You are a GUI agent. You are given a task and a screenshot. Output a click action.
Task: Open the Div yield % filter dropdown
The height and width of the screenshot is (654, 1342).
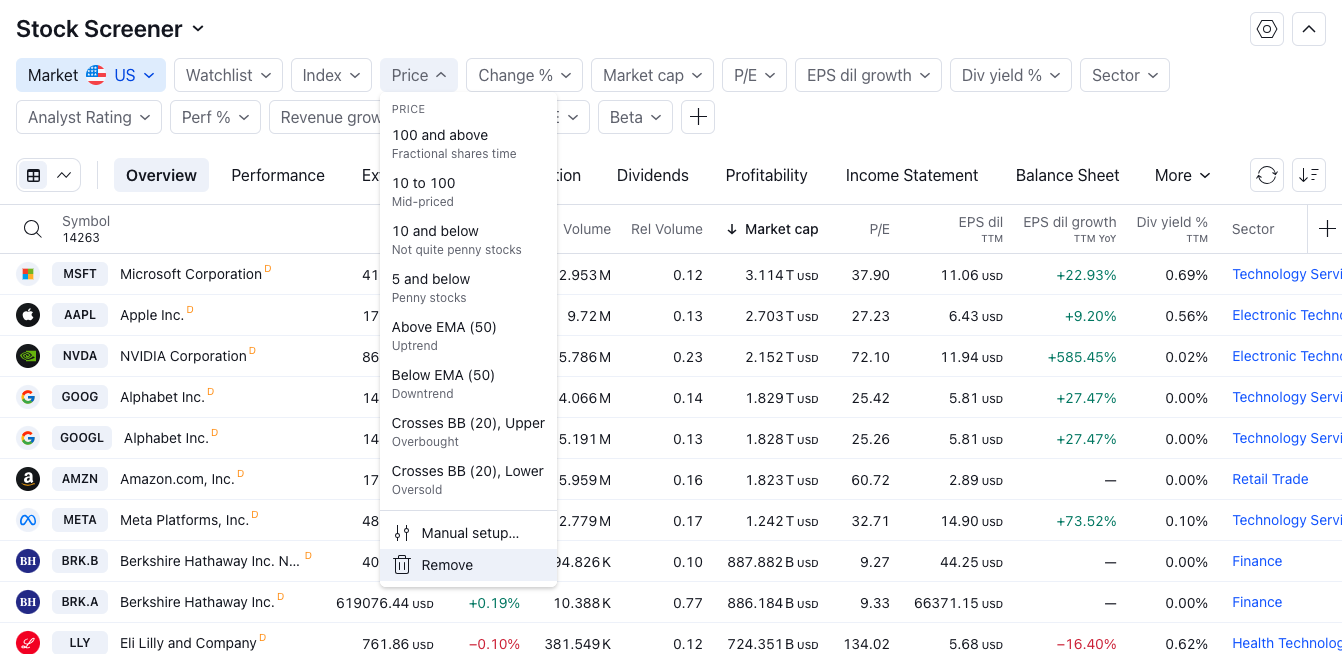point(1011,75)
